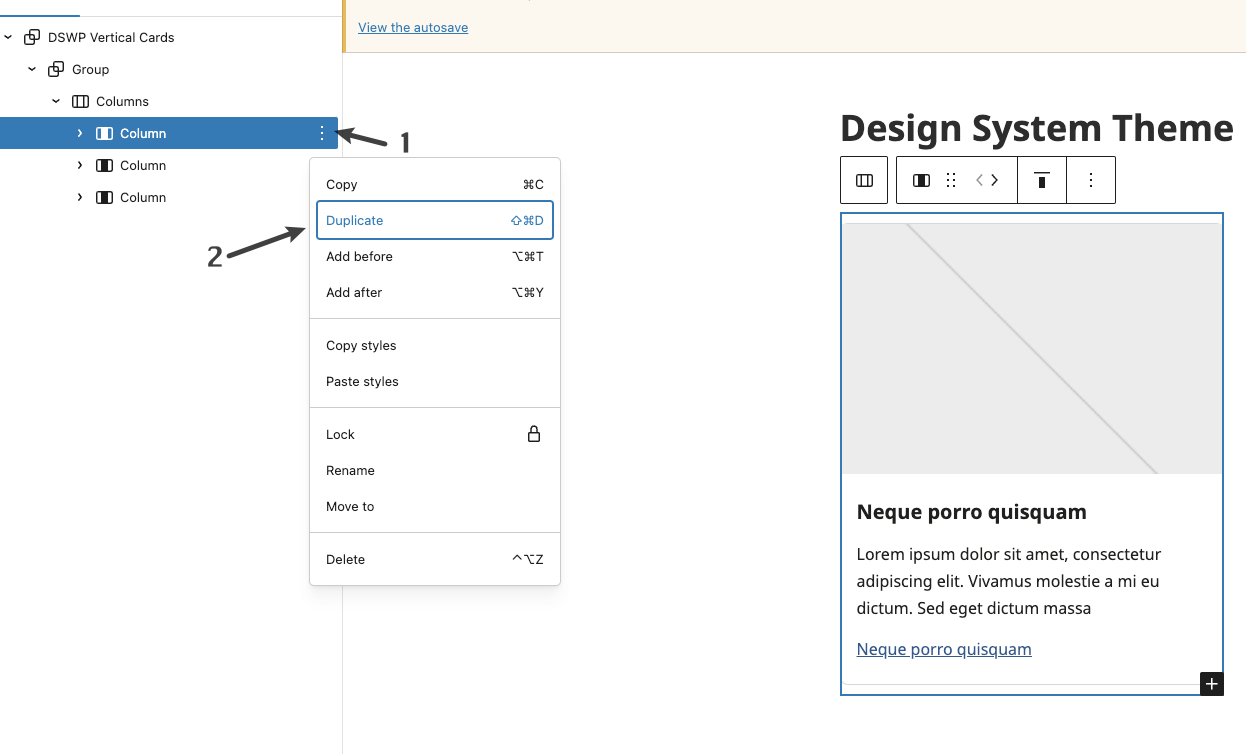1246x754 pixels.
Task: Click the Lorem ipsum paragraph text
Action: [x=1009, y=581]
